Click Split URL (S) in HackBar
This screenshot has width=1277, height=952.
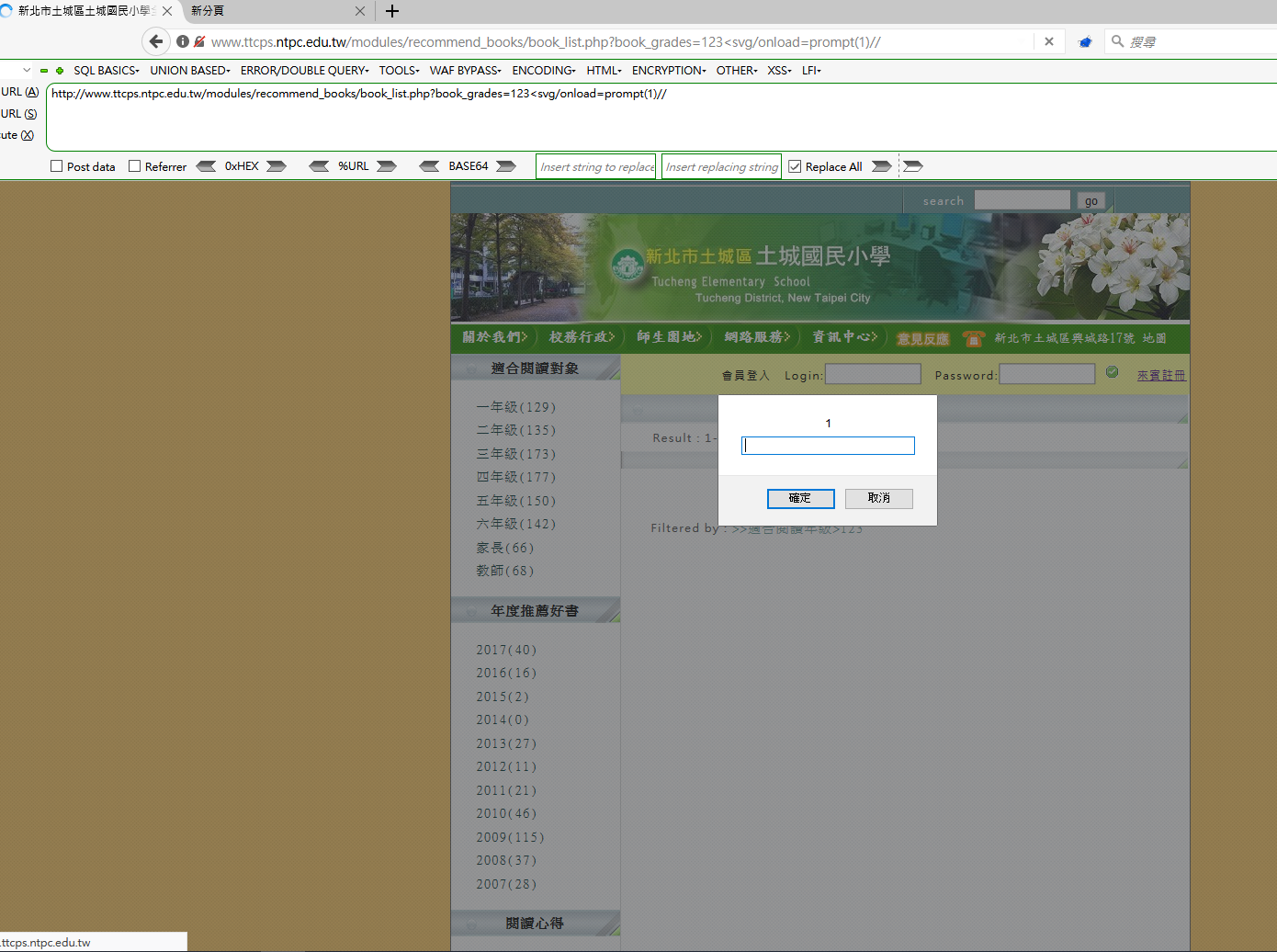tap(19, 114)
